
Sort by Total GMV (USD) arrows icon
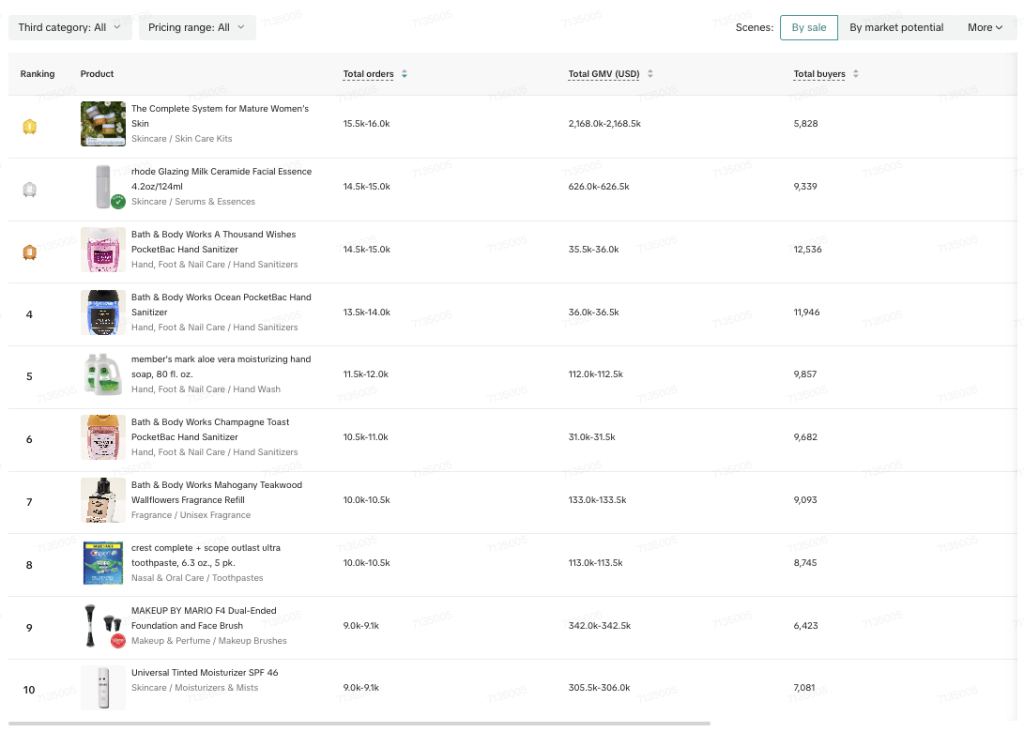650,74
